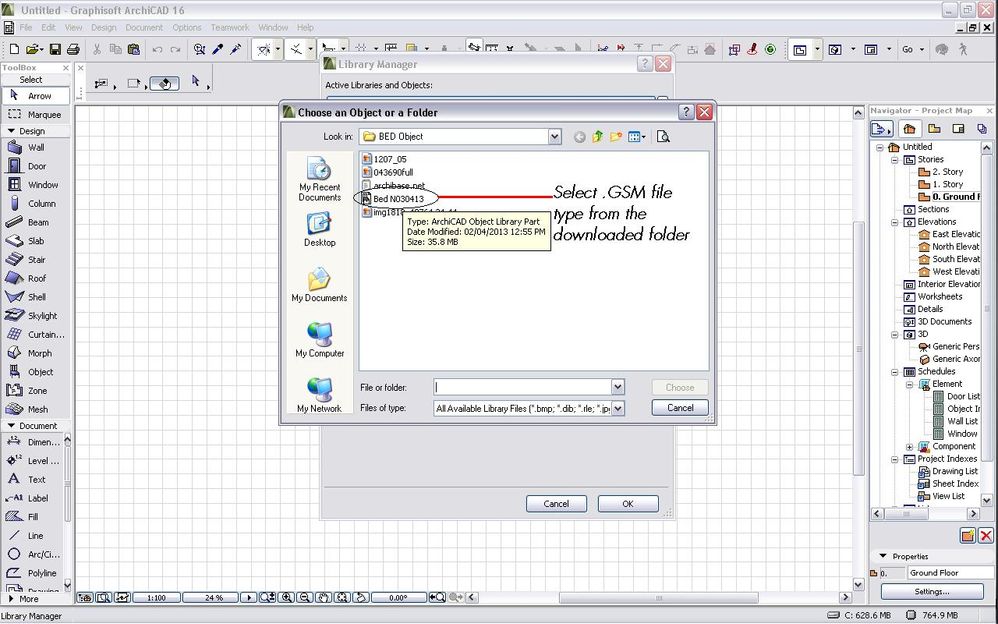Collapse the Properties panel section
Viewport: 998px width, 624px height.
point(883,556)
